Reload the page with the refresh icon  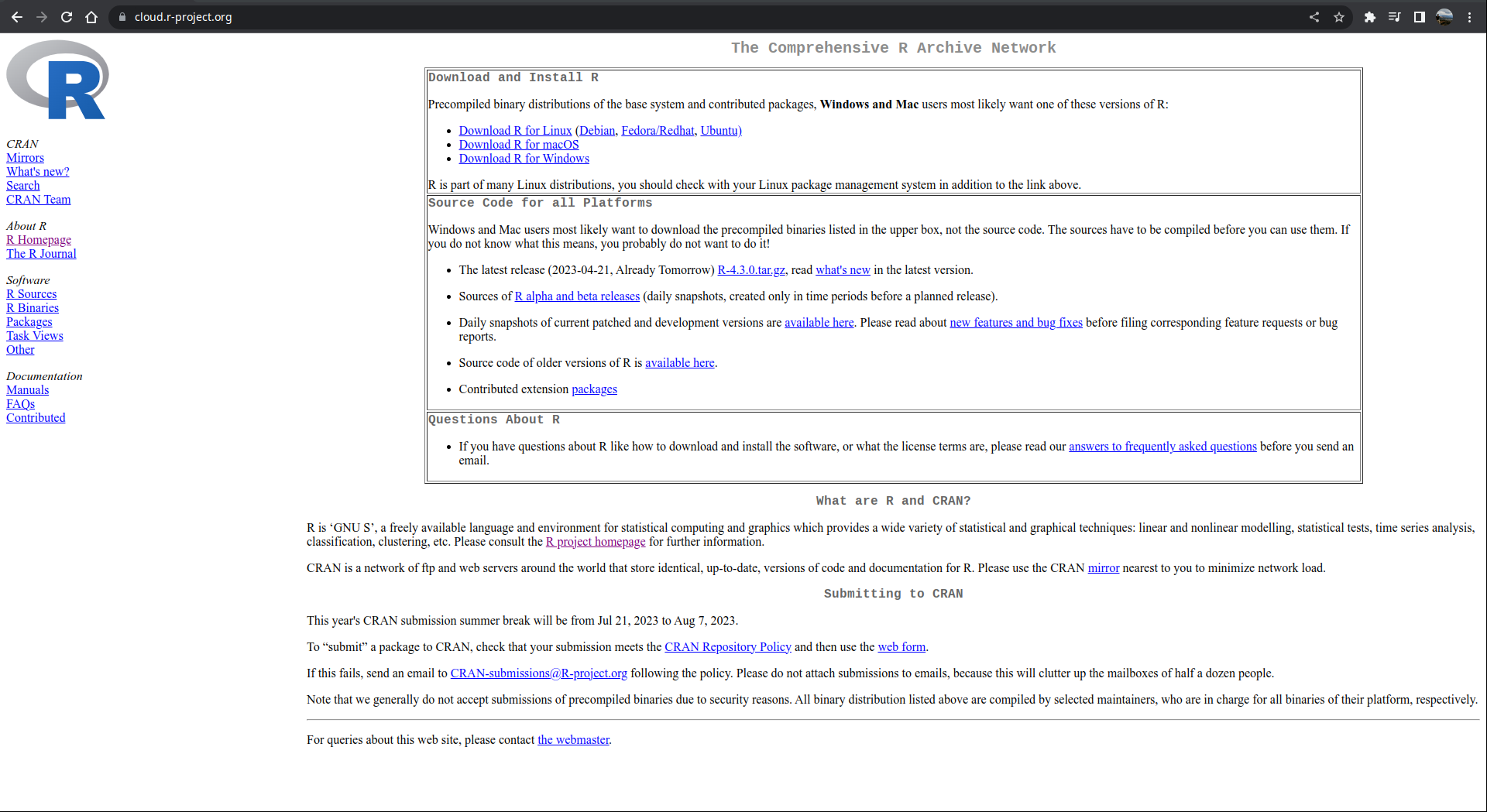click(x=67, y=17)
